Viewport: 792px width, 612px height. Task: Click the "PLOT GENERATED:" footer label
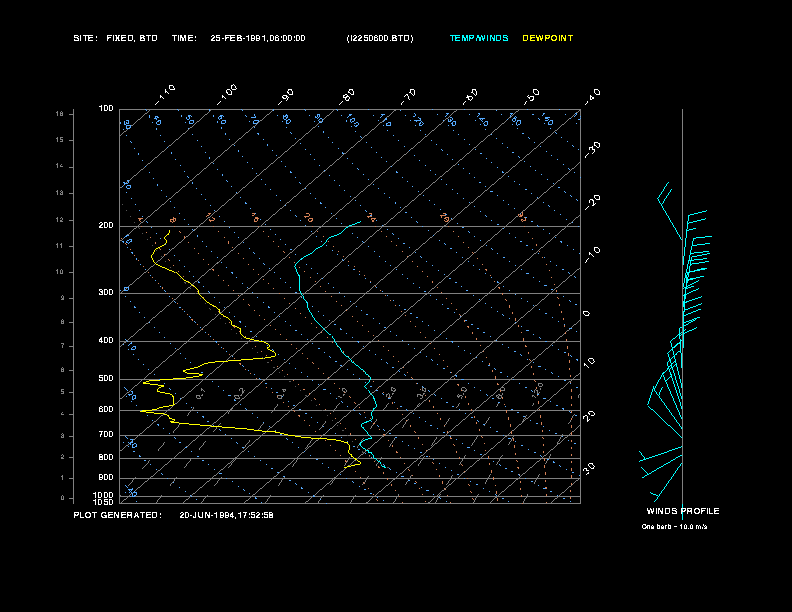118,515
